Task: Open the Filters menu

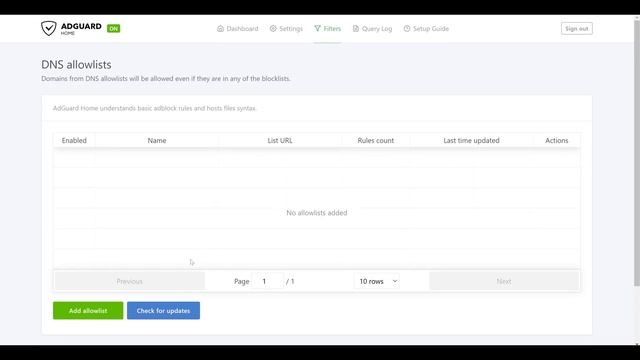Action: (x=327, y=29)
